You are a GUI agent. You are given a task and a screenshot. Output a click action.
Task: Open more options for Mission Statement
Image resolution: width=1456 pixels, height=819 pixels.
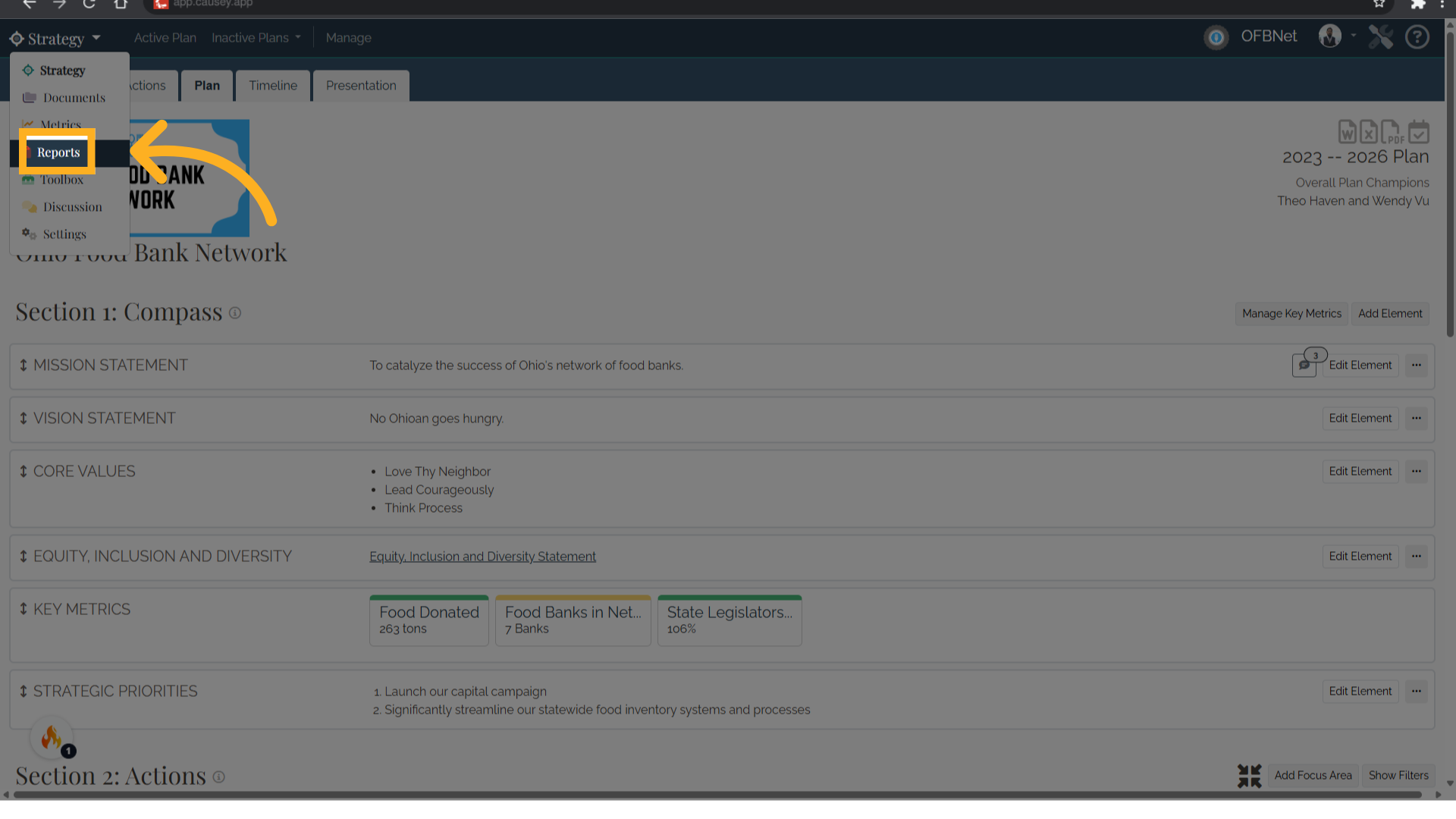click(x=1417, y=366)
